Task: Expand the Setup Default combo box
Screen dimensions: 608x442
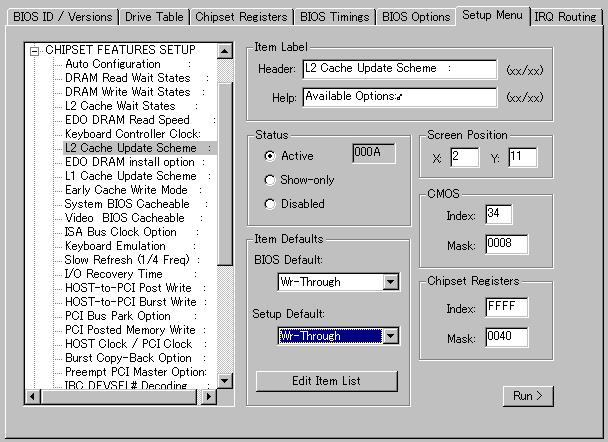Action: click(390, 336)
